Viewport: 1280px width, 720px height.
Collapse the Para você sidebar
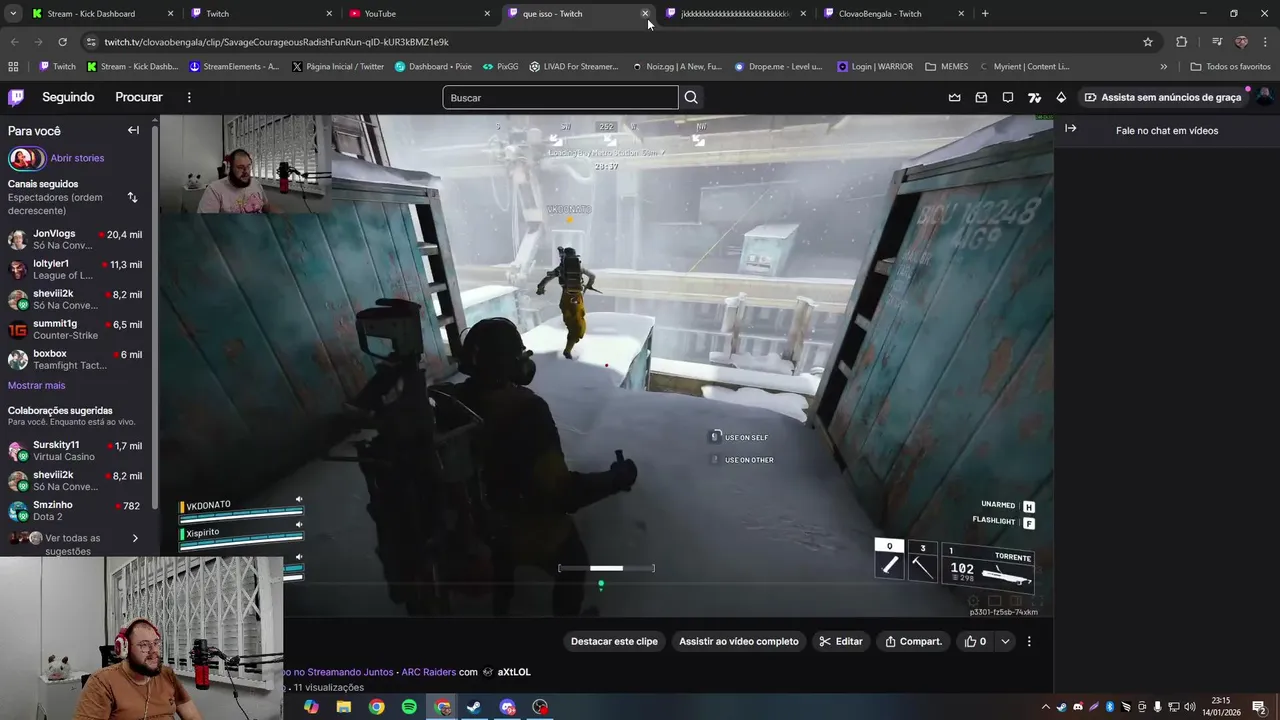[x=133, y=130]
